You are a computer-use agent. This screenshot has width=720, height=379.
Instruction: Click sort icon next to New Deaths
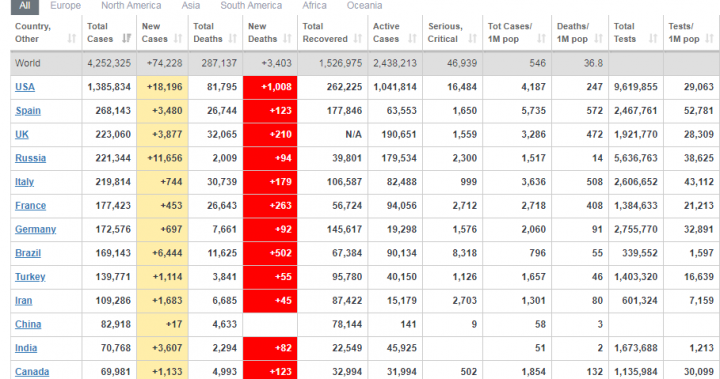(287, 39)
